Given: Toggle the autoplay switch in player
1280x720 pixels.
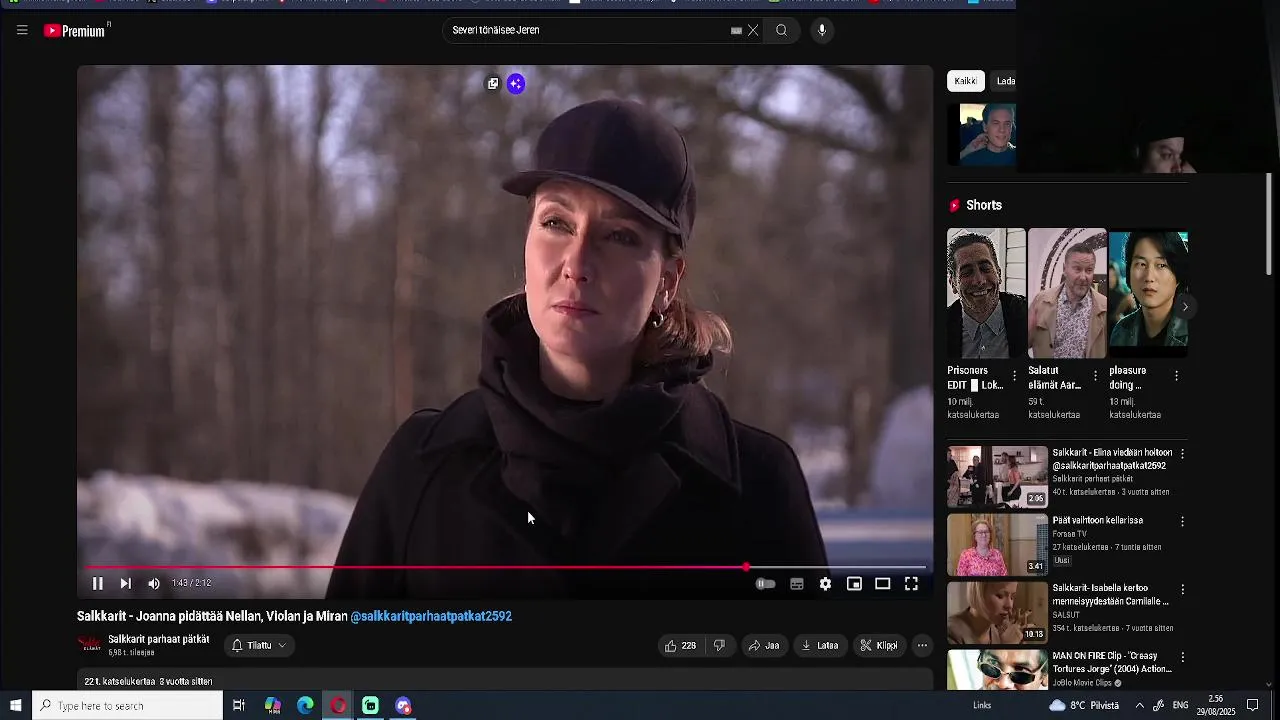Looking at the screenshot, I should 765,584.
